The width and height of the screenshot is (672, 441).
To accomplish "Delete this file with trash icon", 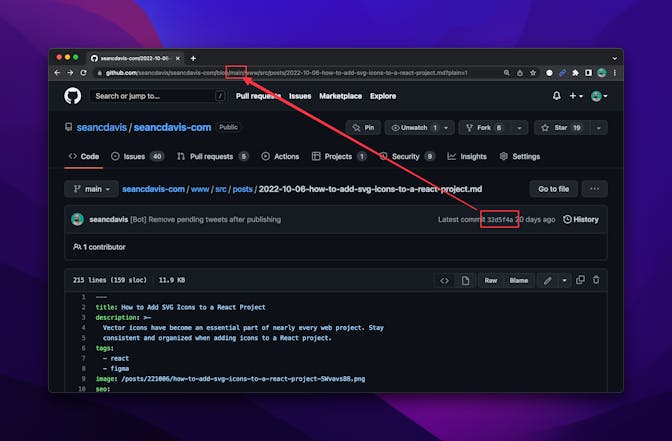I will tap(597, 280).
